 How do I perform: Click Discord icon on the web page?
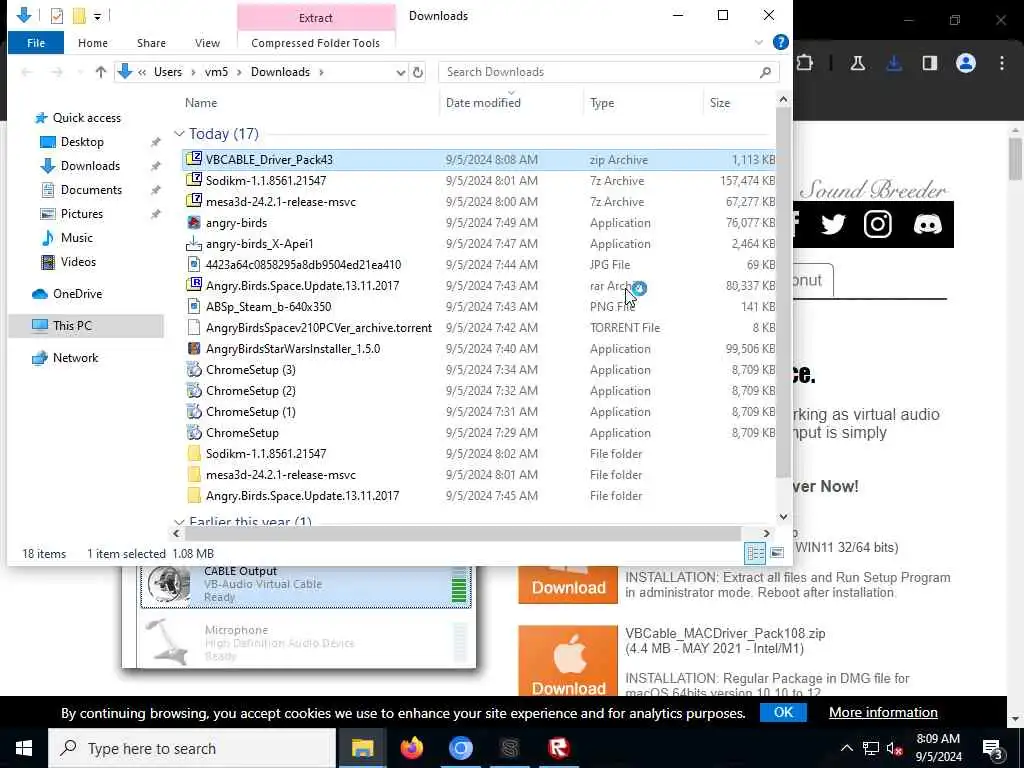pyautogui.click(x=927, y=224)
